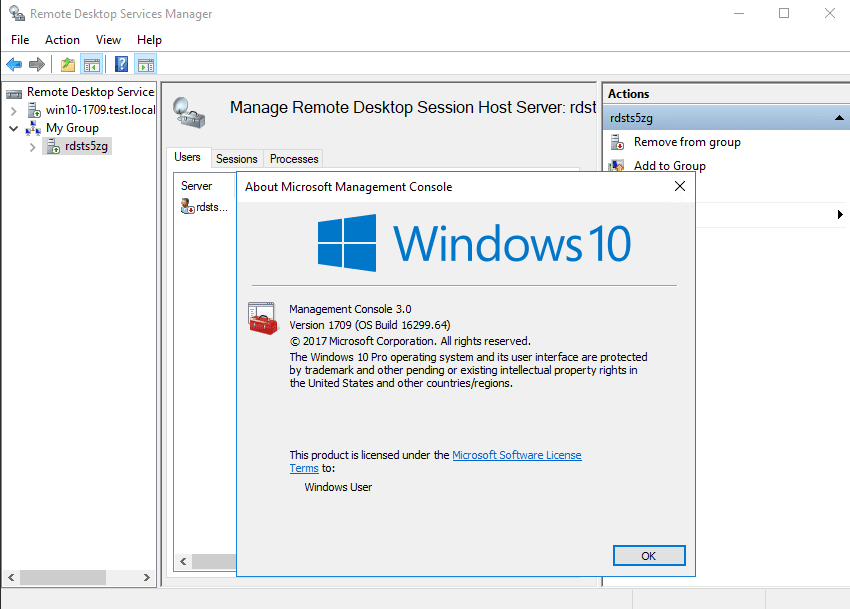The image size is (850, 609).
Task: Collapse rdsts5zg section in Actions pane
Action: [839, 118]
